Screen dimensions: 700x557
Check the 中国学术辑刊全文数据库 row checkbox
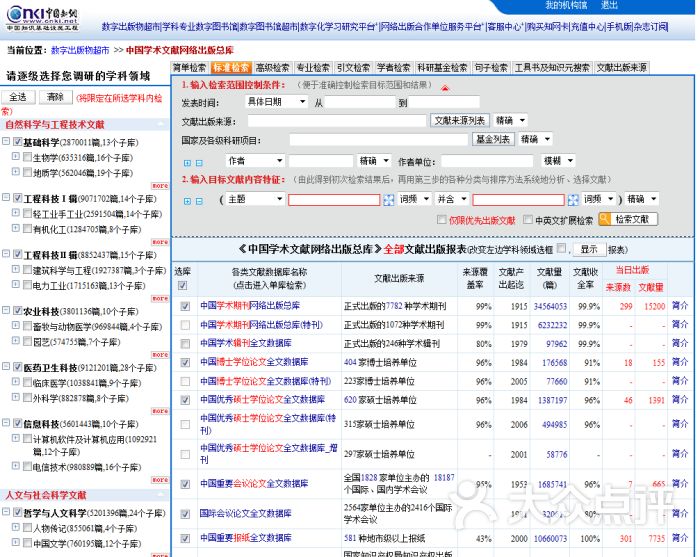pos(185,344)
